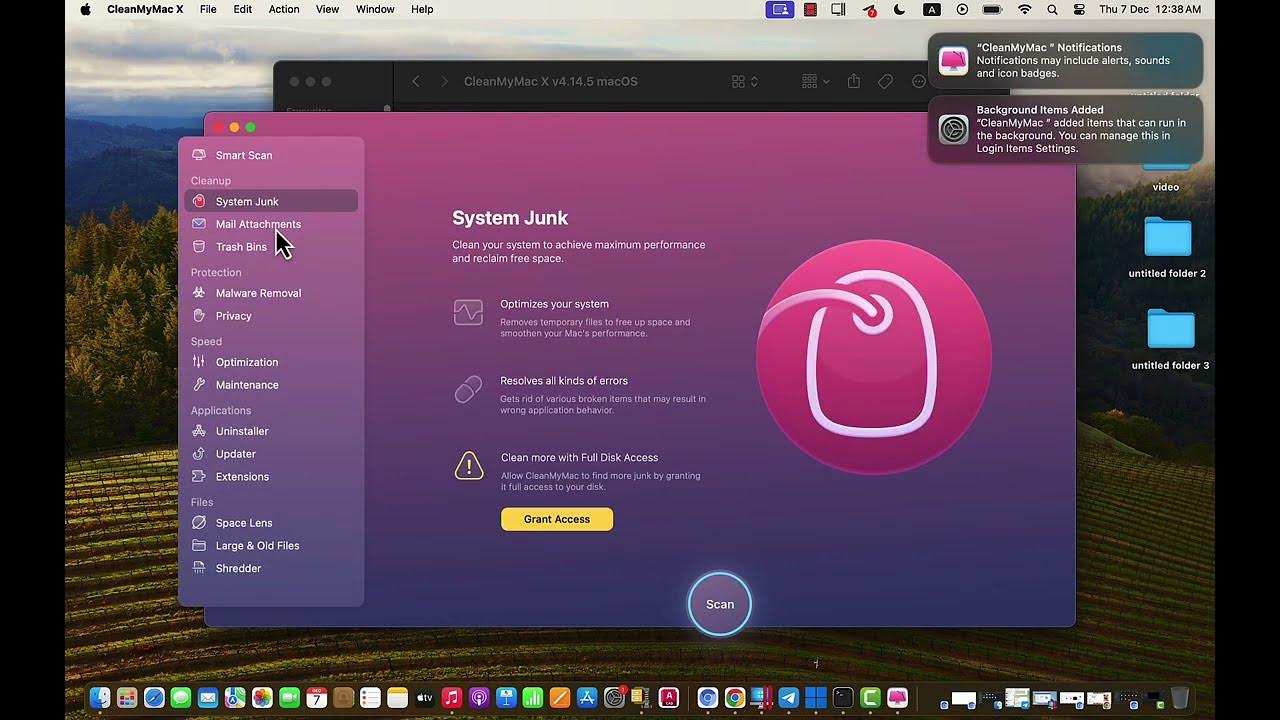Open Finder from the Dock
Image resolution: width=1280 pixels, height=720 pixels.
100,698
